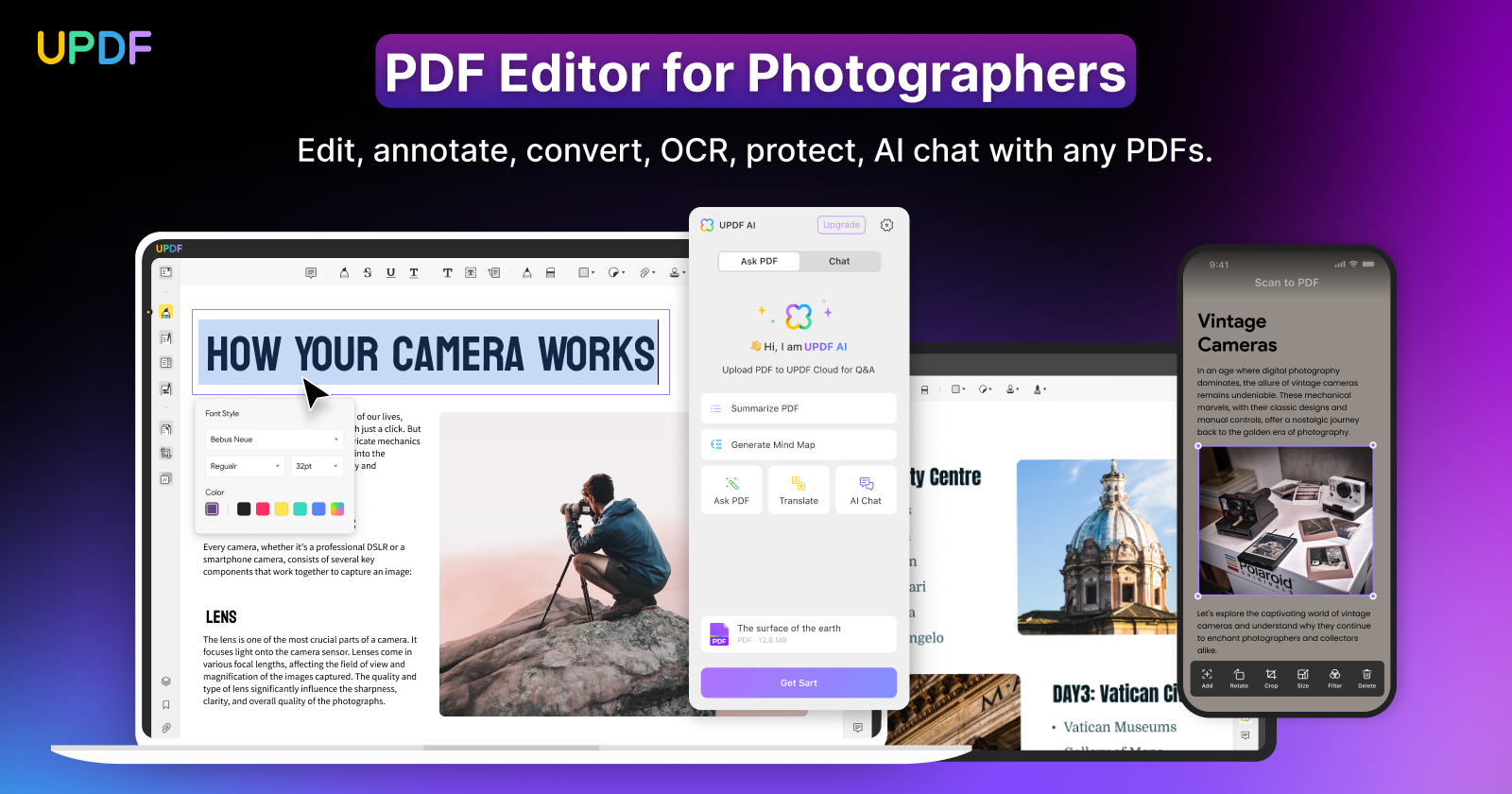The width and height of the screenshot is (1512, 794).
Task: Select the highlighter tool in toolbar
Action: tap(344, 272)
